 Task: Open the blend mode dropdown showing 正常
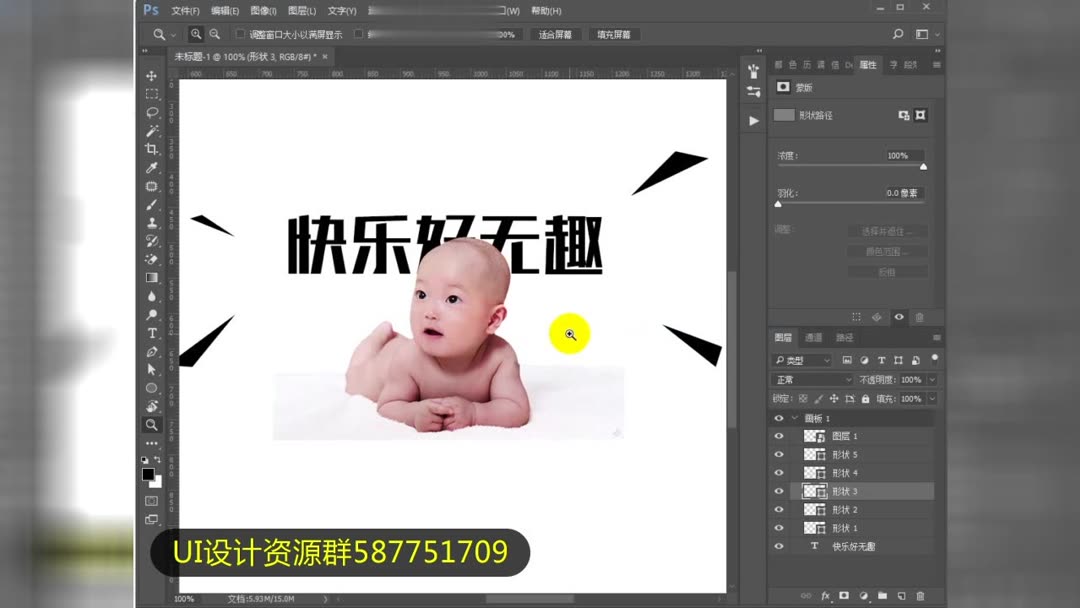pyautogui.click(x=810, y=379)
